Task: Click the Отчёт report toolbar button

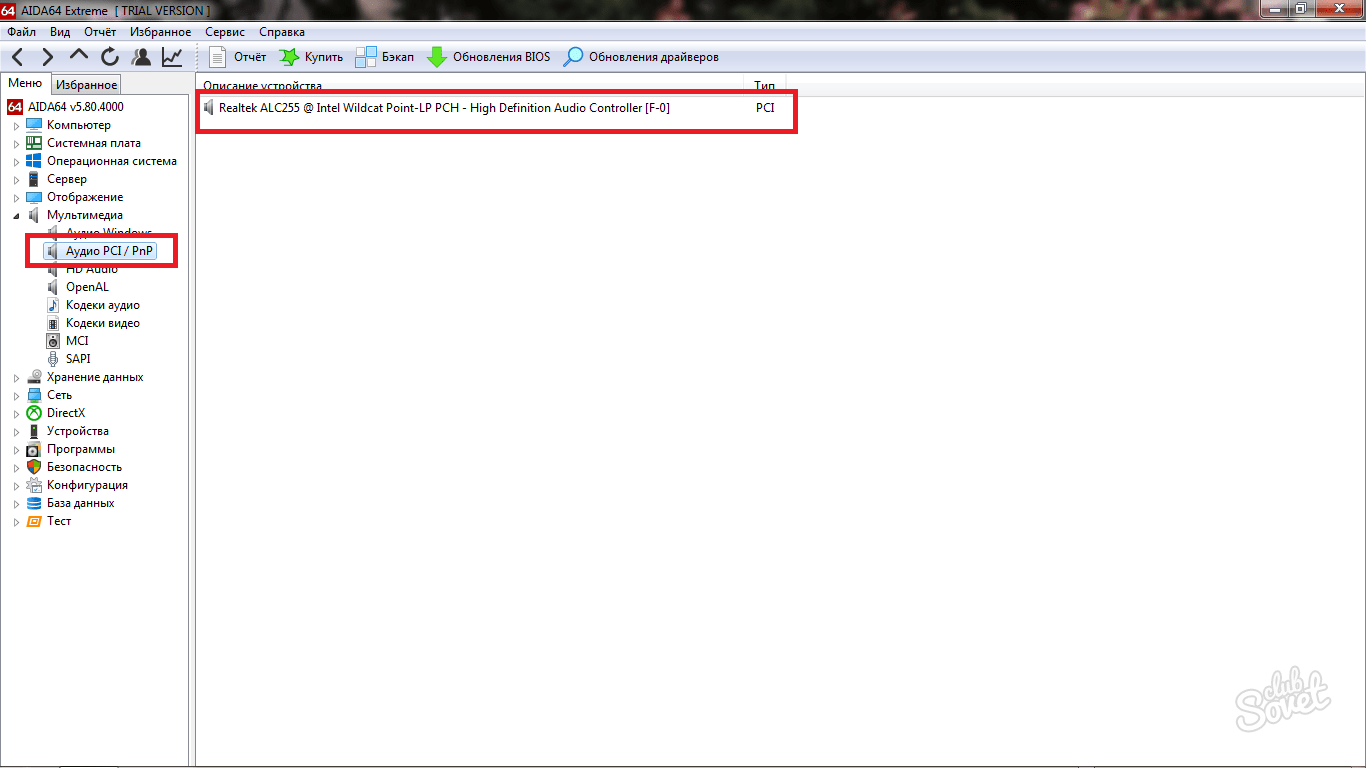Action: (238, 57)
